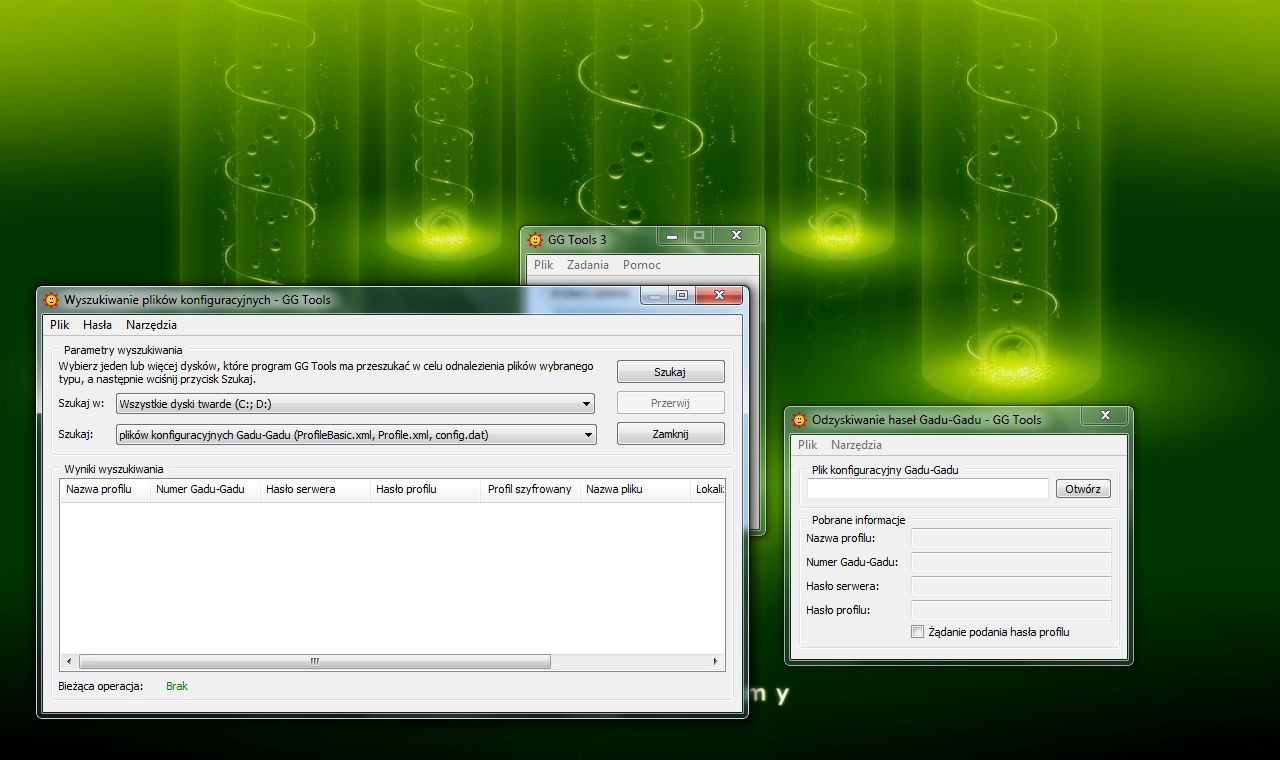Click the Hasło serwera field in recovery window
This screenshot has height=760, width=1280.
[x=1011, y=586]
